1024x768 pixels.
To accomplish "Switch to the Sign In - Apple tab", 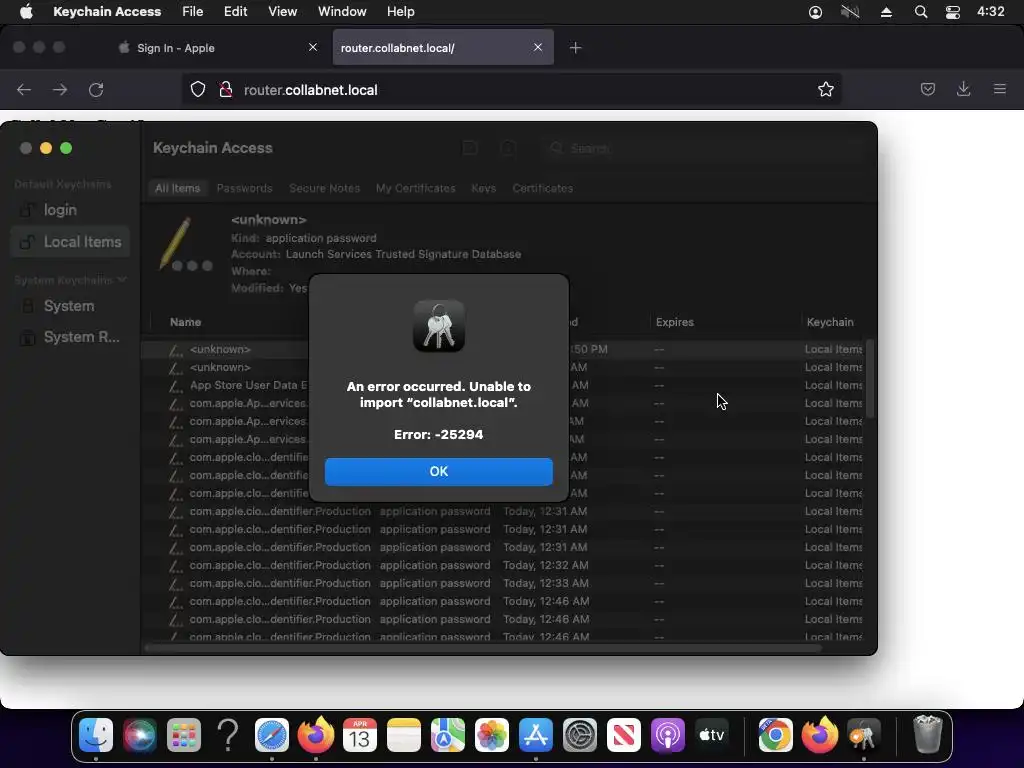I will pos(218,48).
